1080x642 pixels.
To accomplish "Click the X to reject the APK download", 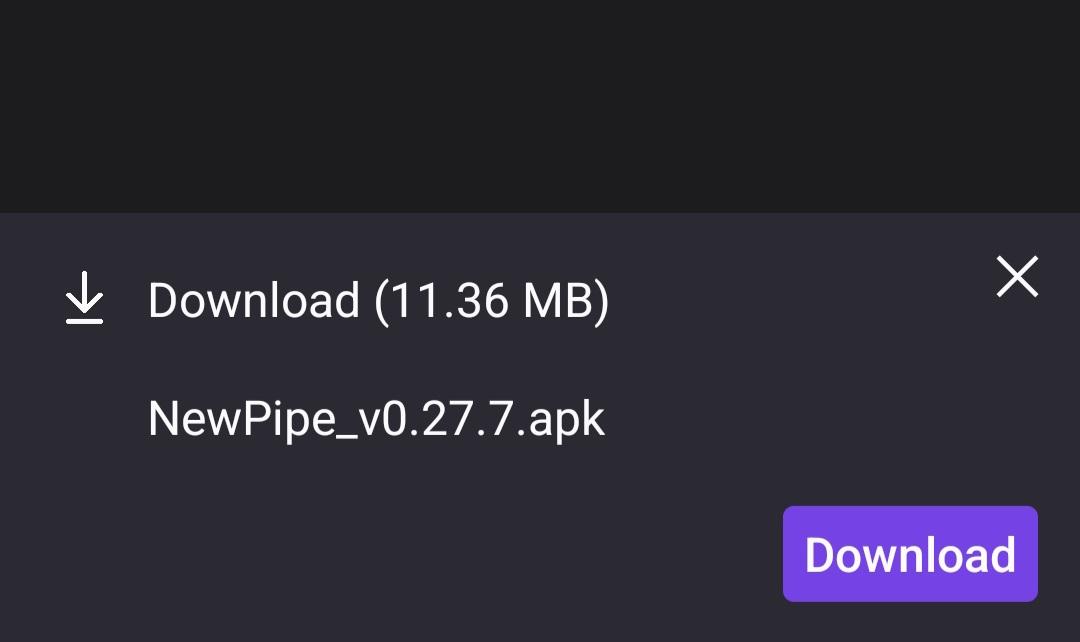I will click(x=1017, y=277).
